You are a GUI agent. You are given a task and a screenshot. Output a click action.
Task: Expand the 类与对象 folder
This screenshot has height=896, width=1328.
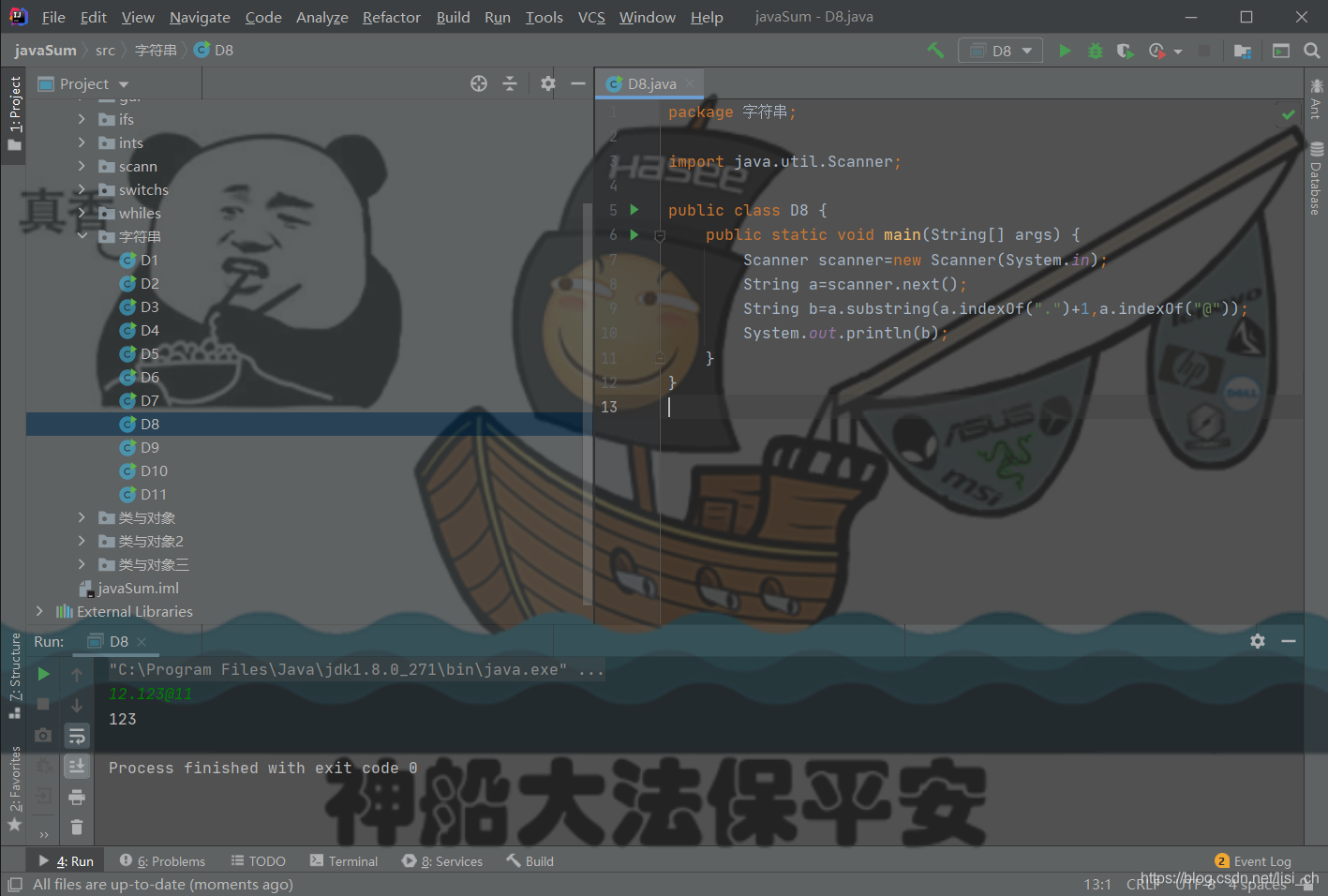[82, 517]
